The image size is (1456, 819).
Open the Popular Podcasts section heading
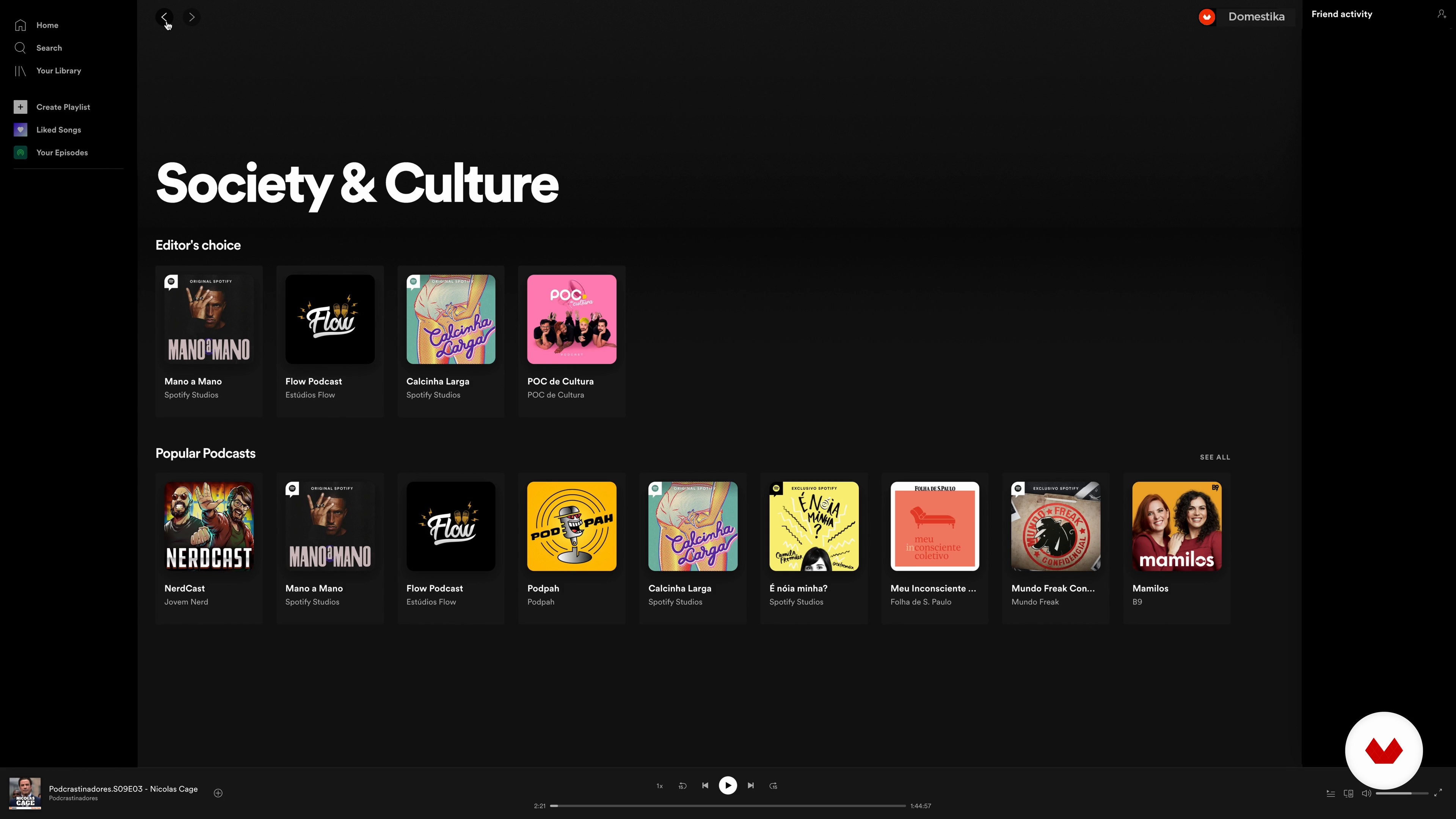click(x=205, y=453)
